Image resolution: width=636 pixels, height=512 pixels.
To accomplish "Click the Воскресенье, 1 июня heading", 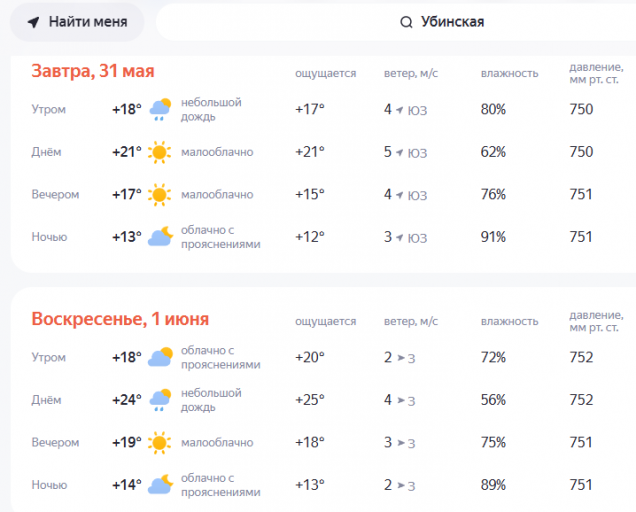I will (x=120, y=319).
